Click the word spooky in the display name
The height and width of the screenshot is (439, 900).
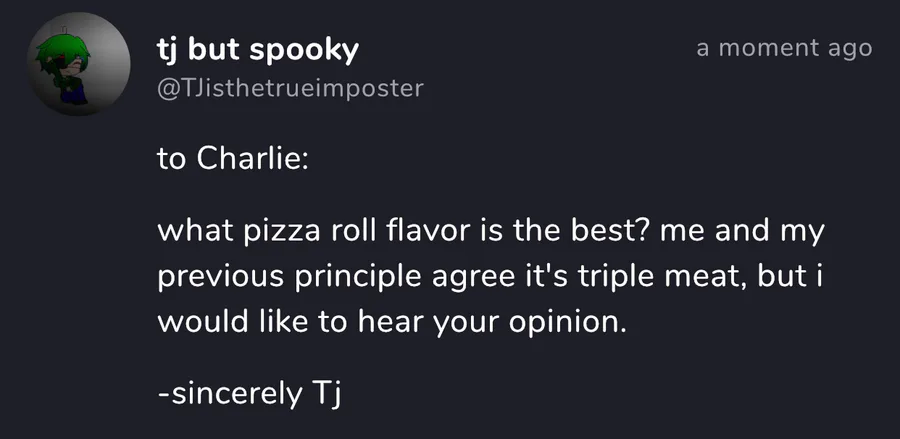coord(304,52)
